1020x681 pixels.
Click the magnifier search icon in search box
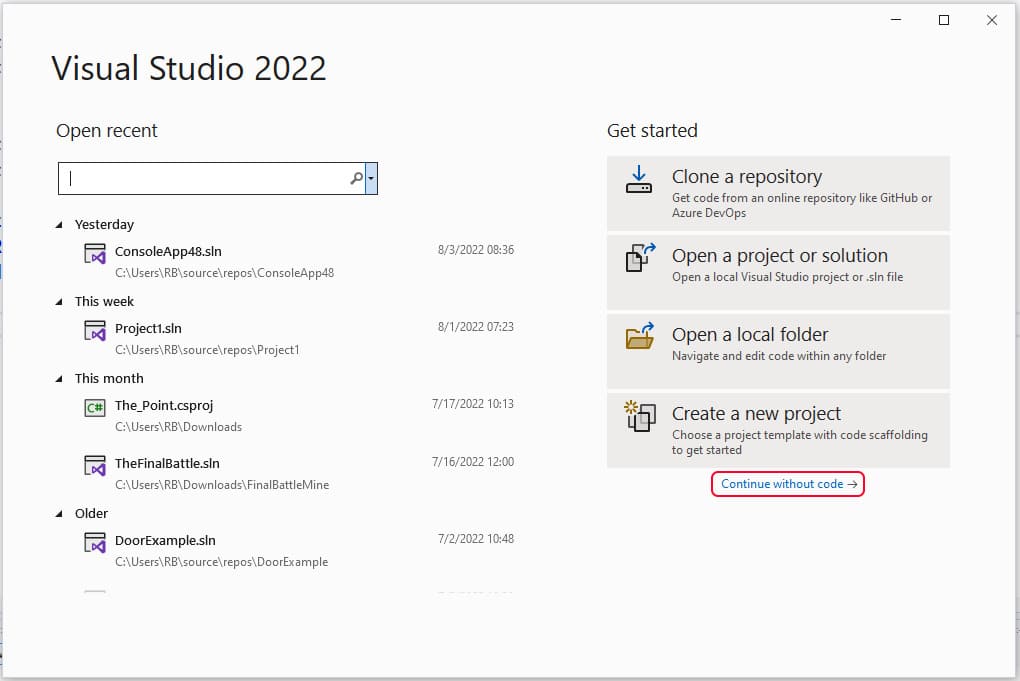(356, 179)
